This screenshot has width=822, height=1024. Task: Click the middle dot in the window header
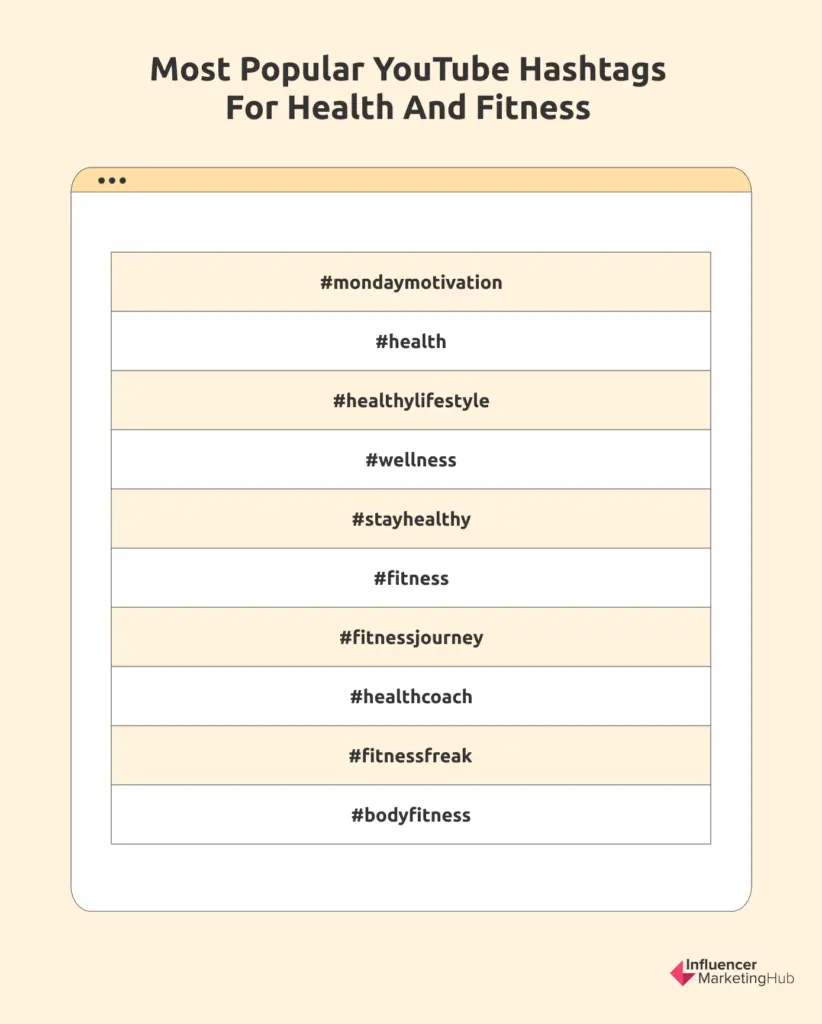(112, 181)
